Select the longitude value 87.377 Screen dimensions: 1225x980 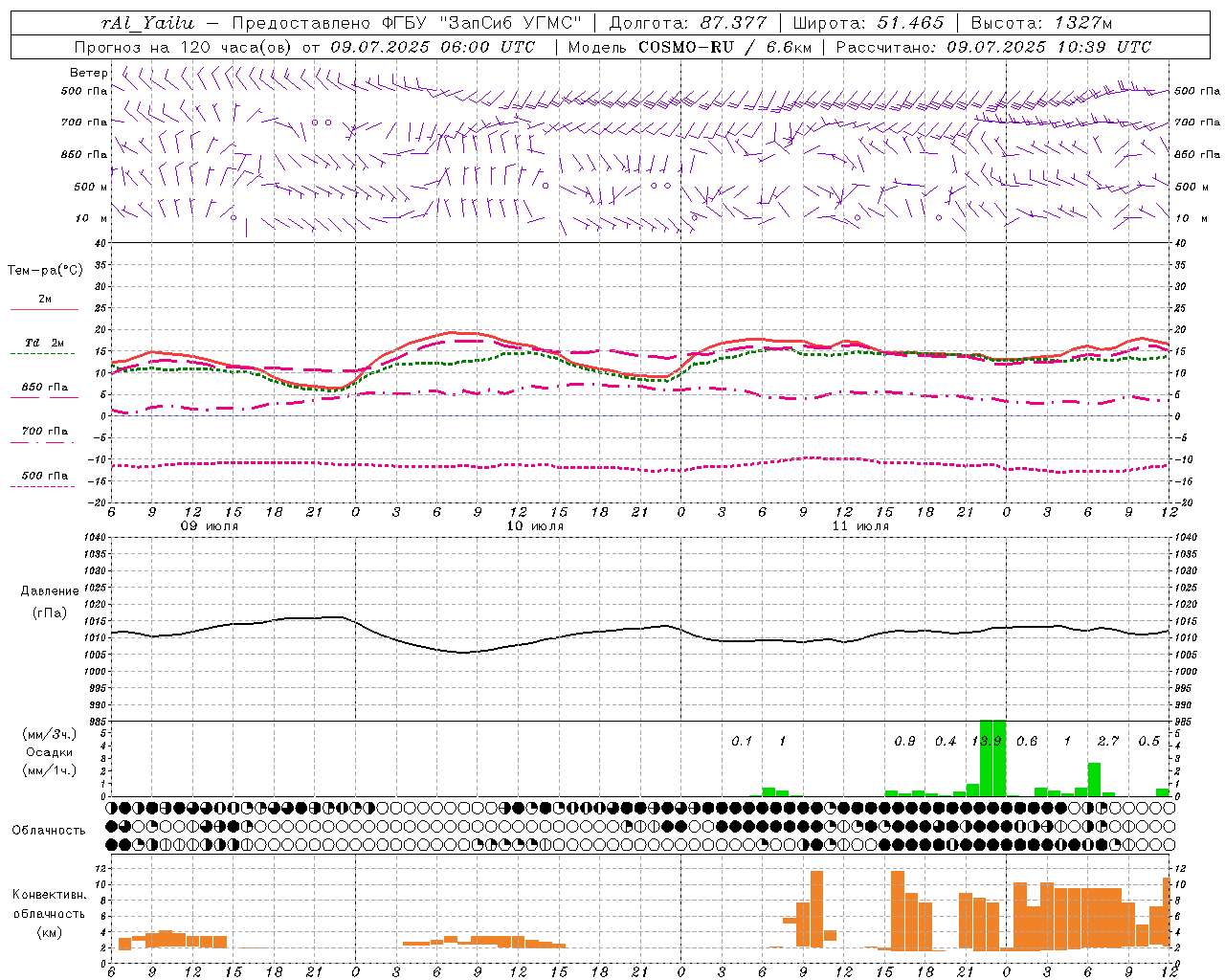[x=735, y=23]
